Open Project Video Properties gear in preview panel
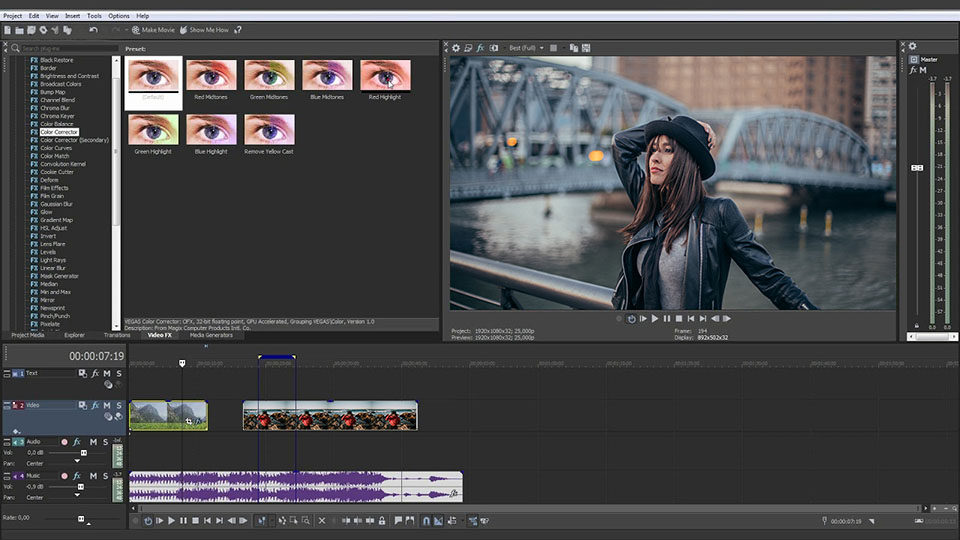The image size is (960, 540). pyautogui.click(x=456, y=48)
